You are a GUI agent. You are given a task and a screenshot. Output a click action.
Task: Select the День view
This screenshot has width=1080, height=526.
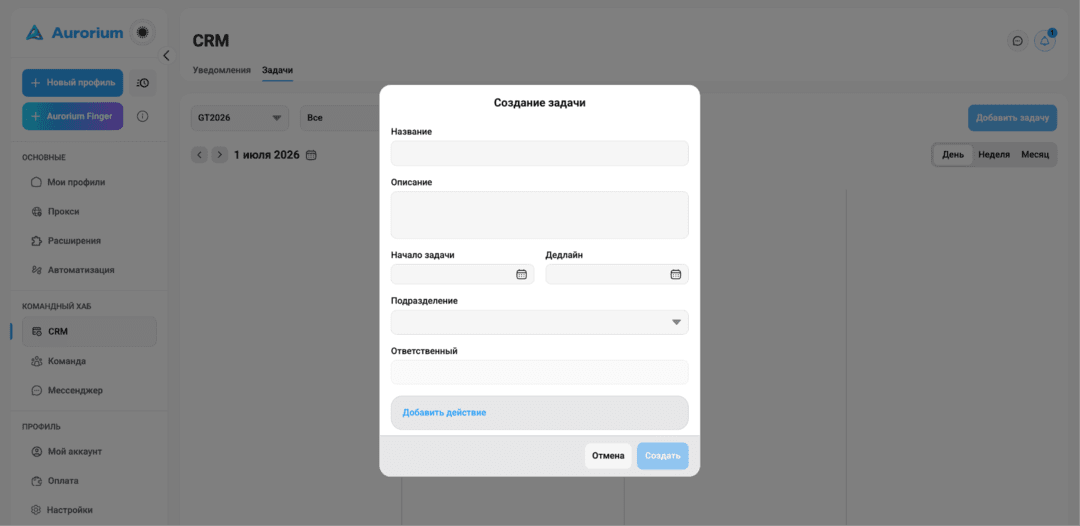pyautogui.click(x=953, y=155)
